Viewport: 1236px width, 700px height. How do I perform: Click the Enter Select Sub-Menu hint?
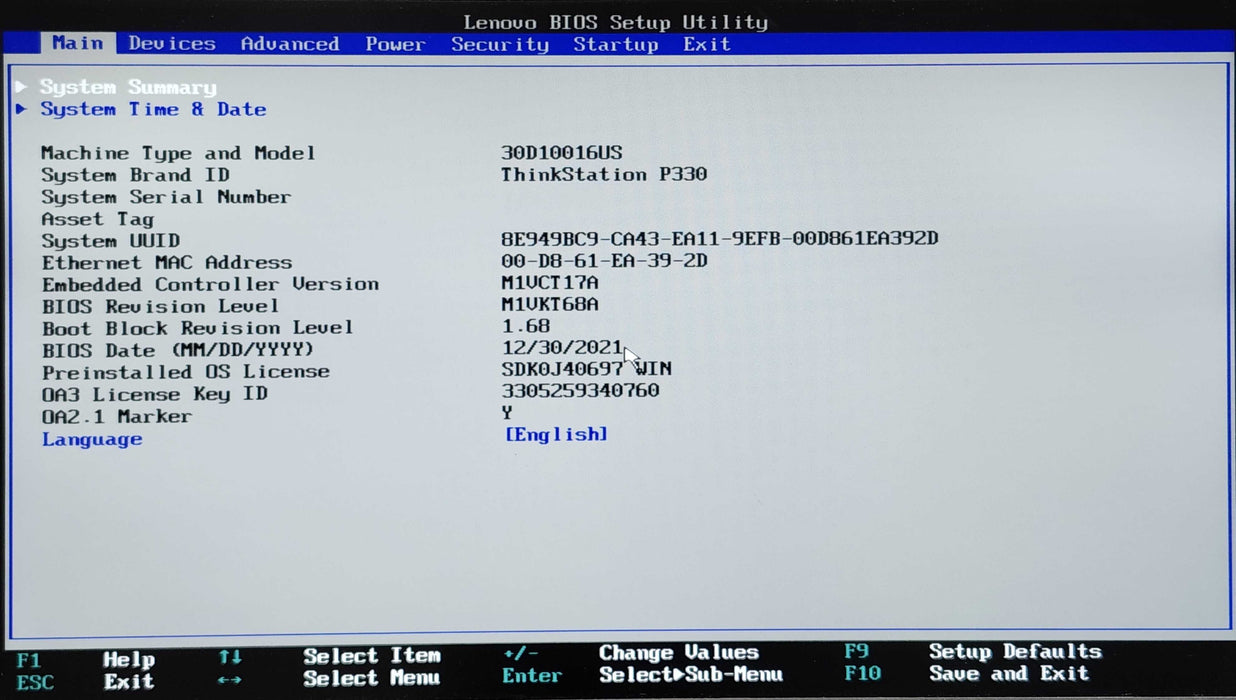(x=642, y=675)
